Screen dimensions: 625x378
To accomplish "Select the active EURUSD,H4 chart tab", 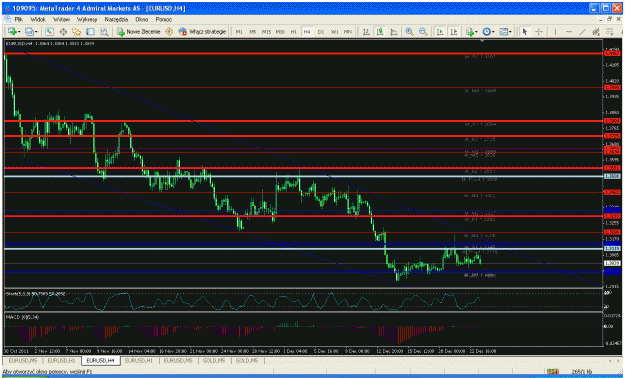I will 101,360.
